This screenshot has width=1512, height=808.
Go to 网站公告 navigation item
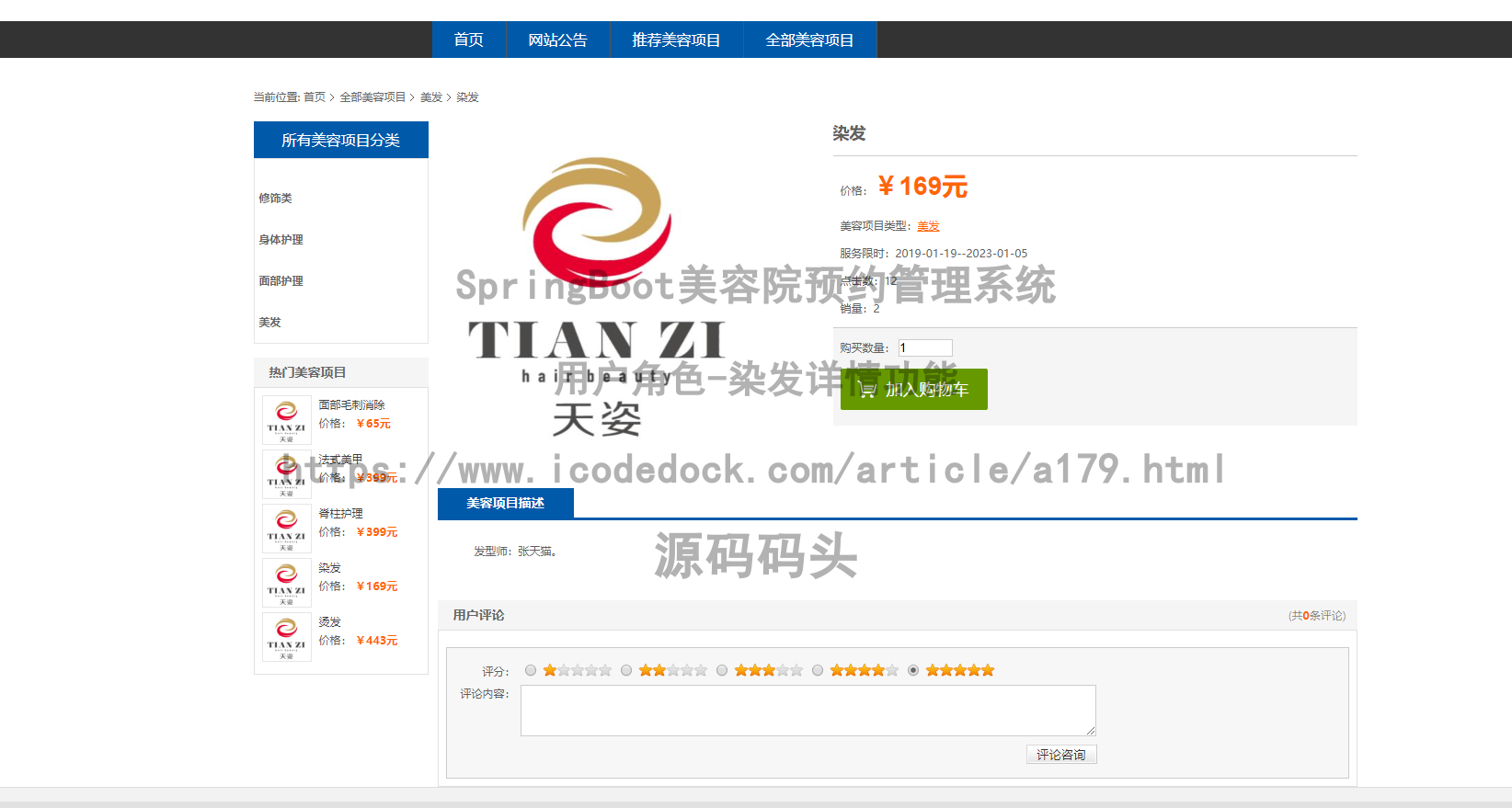pyautogui.click(x=557, y=40)
